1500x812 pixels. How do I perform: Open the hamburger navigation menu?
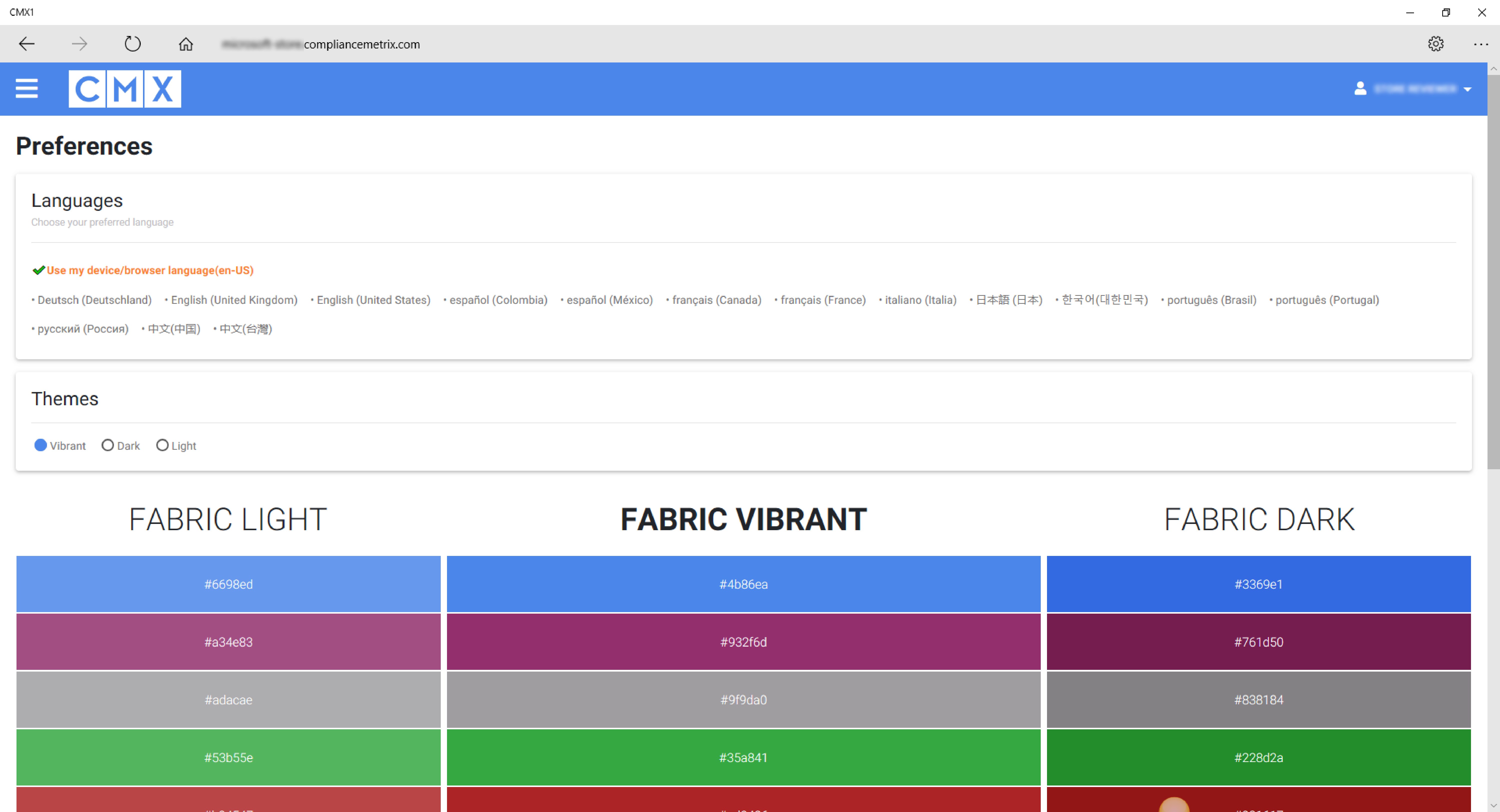point(26,88)
